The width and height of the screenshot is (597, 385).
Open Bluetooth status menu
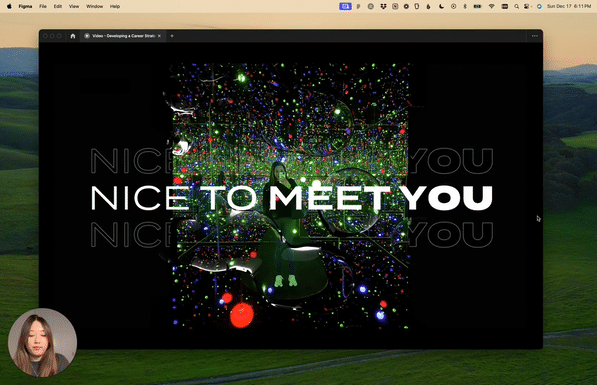tap(465, 6)
